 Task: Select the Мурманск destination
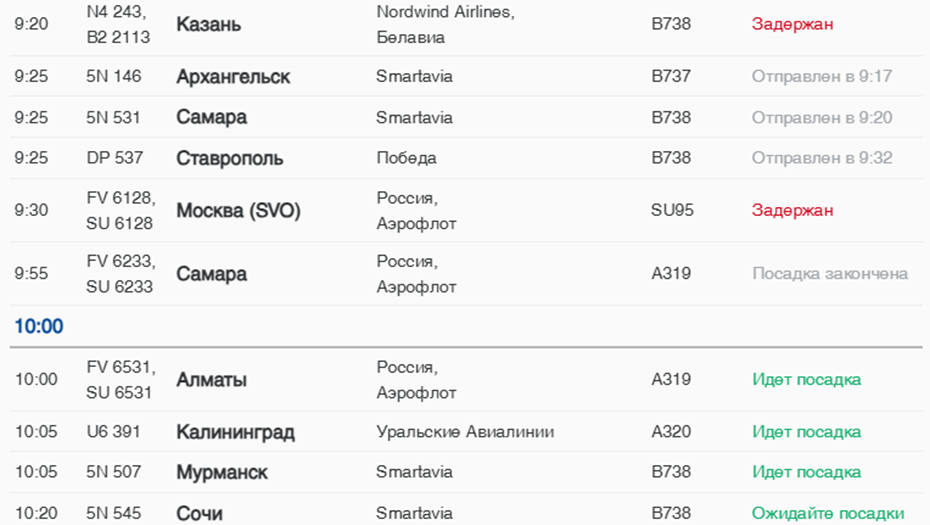(222, 472)
